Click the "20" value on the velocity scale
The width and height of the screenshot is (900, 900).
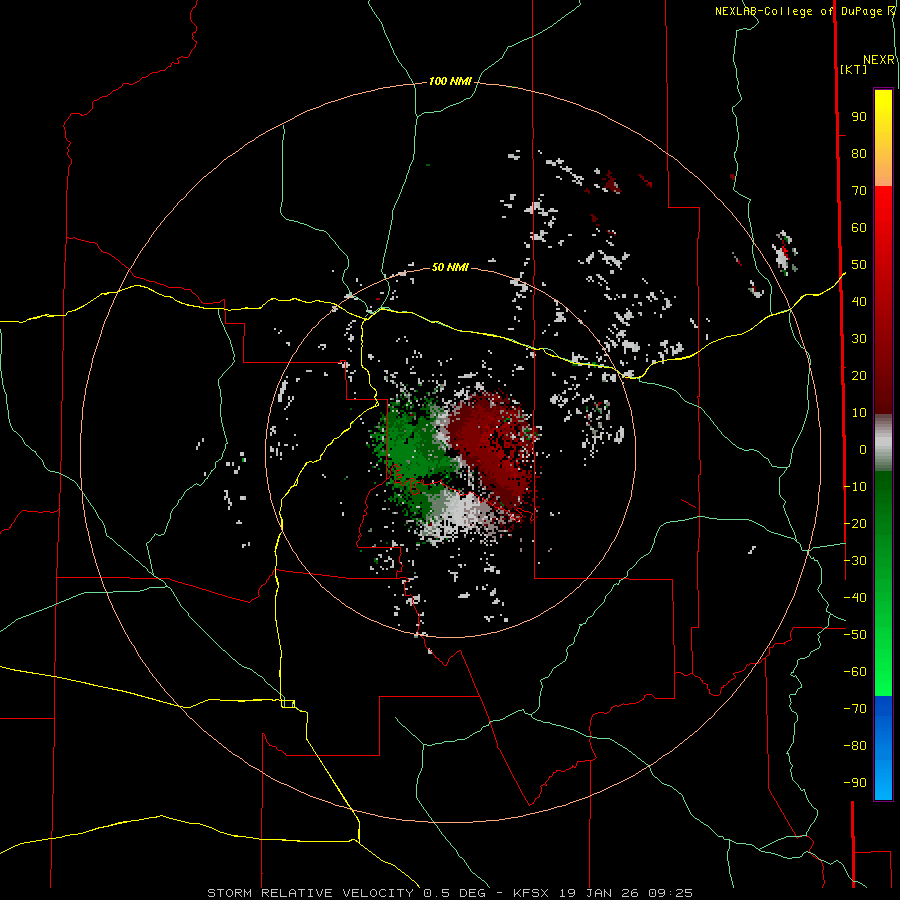pos(859,375)
